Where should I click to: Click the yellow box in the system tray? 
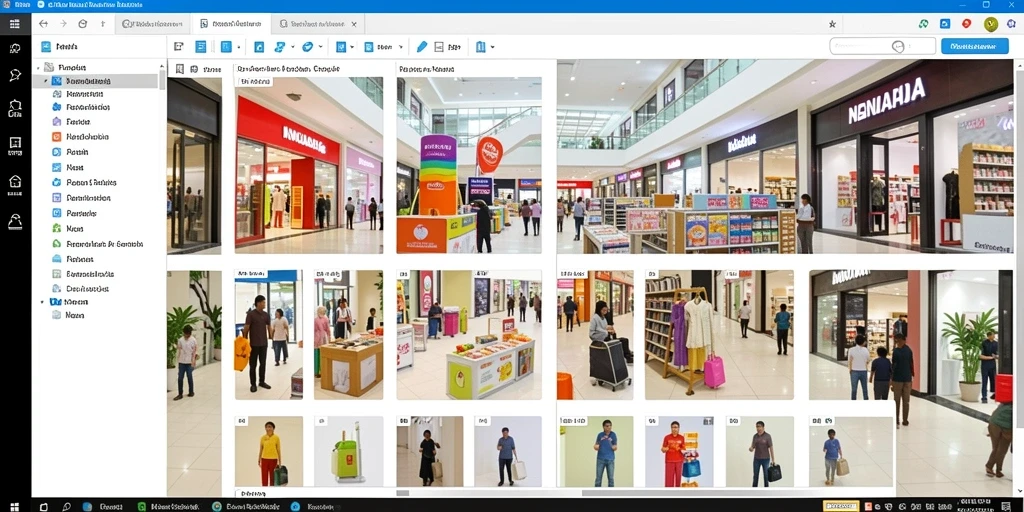pos(840,506)
